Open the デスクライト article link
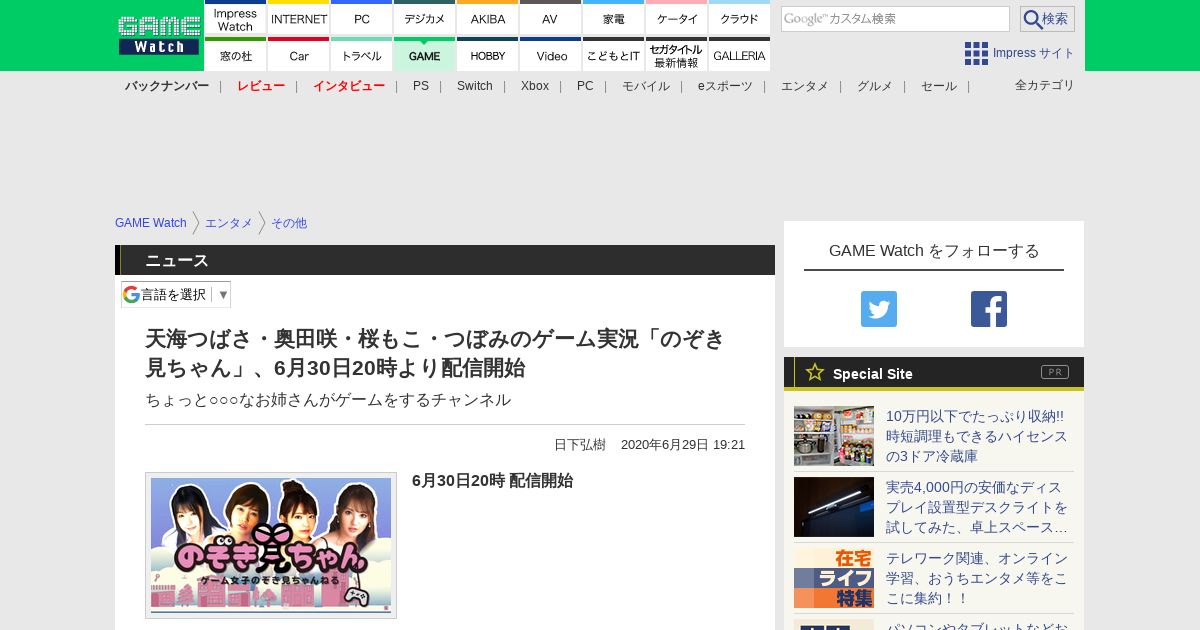Image resolution: width=1200 pixels, height=630 pixels. 977,507
